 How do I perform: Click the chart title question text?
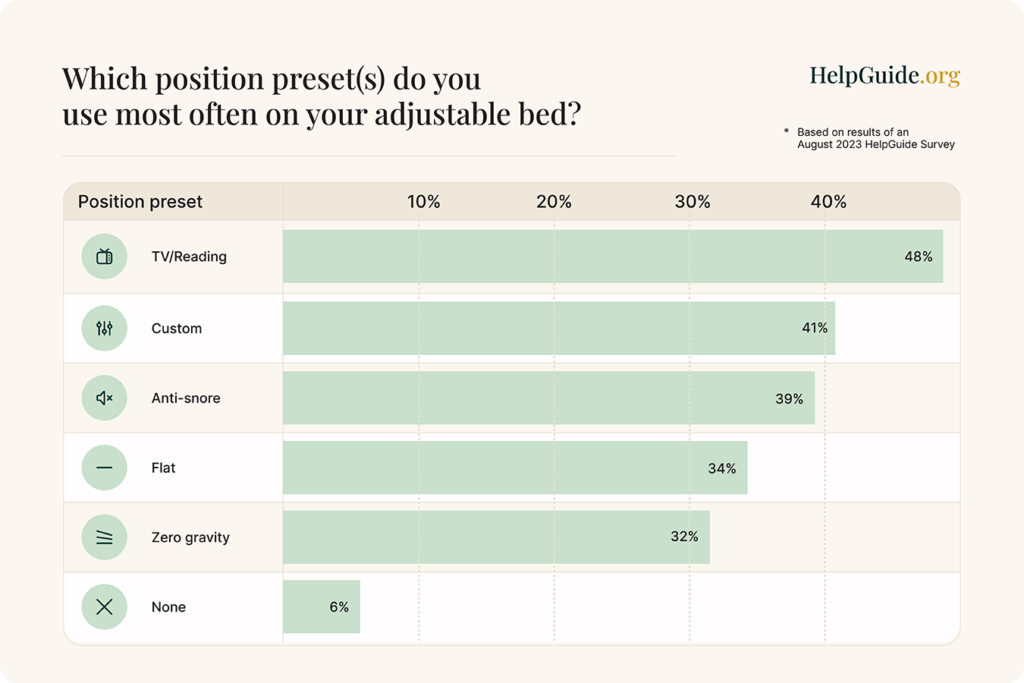[x=320, y=97]
